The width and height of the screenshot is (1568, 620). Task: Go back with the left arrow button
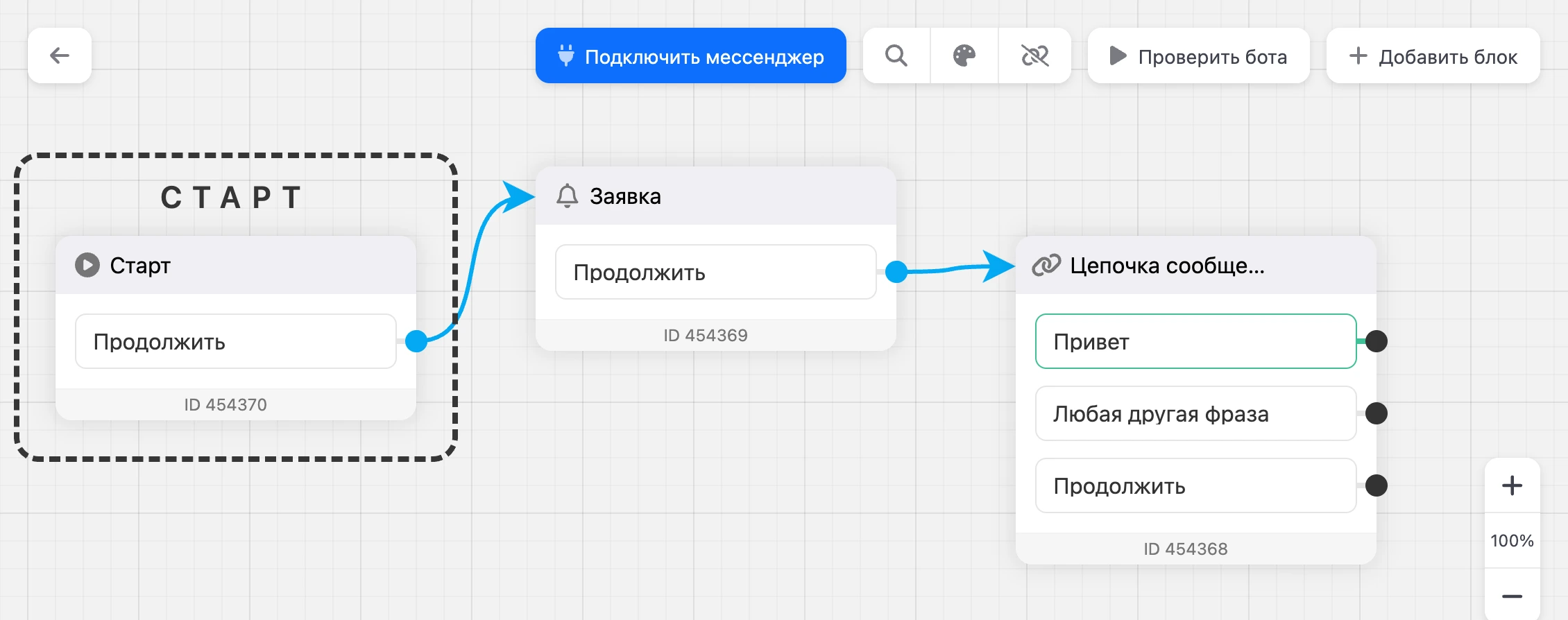[60, 55]
